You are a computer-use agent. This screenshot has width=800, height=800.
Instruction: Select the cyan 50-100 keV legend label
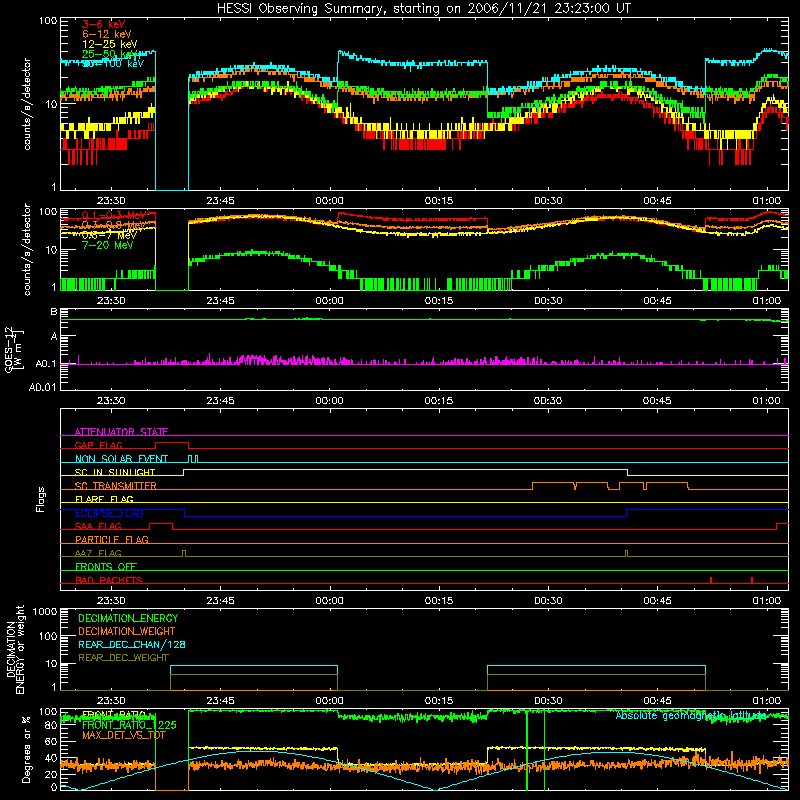tap(113, 64)
